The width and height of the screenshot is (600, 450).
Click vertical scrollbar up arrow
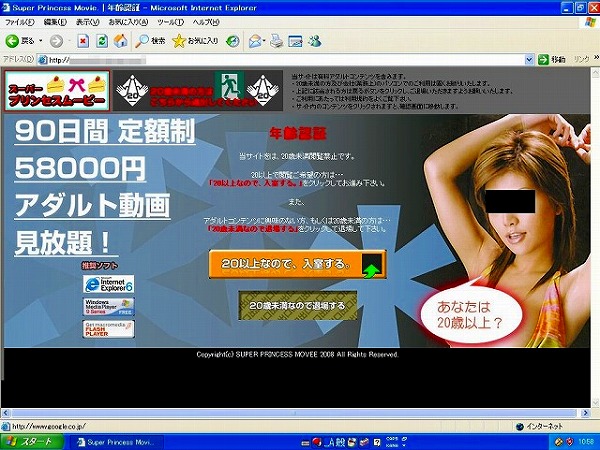tap(595, 72)
